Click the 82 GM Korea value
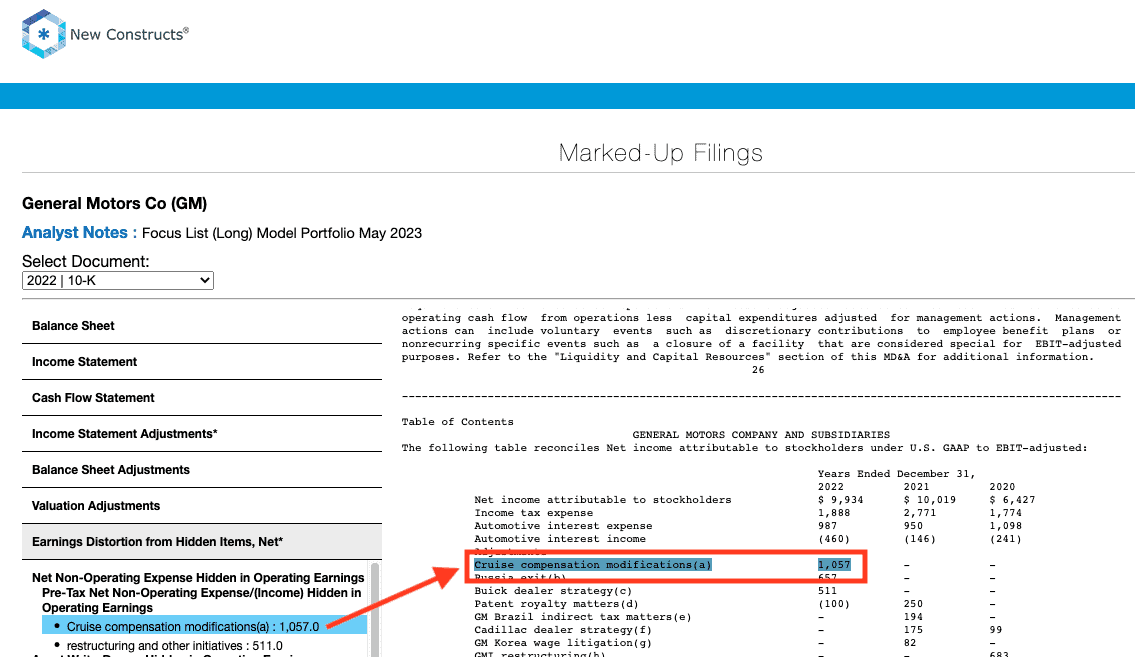The width and height of the screenshot is (1135, 657). pyautogui.click(x=910, y=643)
